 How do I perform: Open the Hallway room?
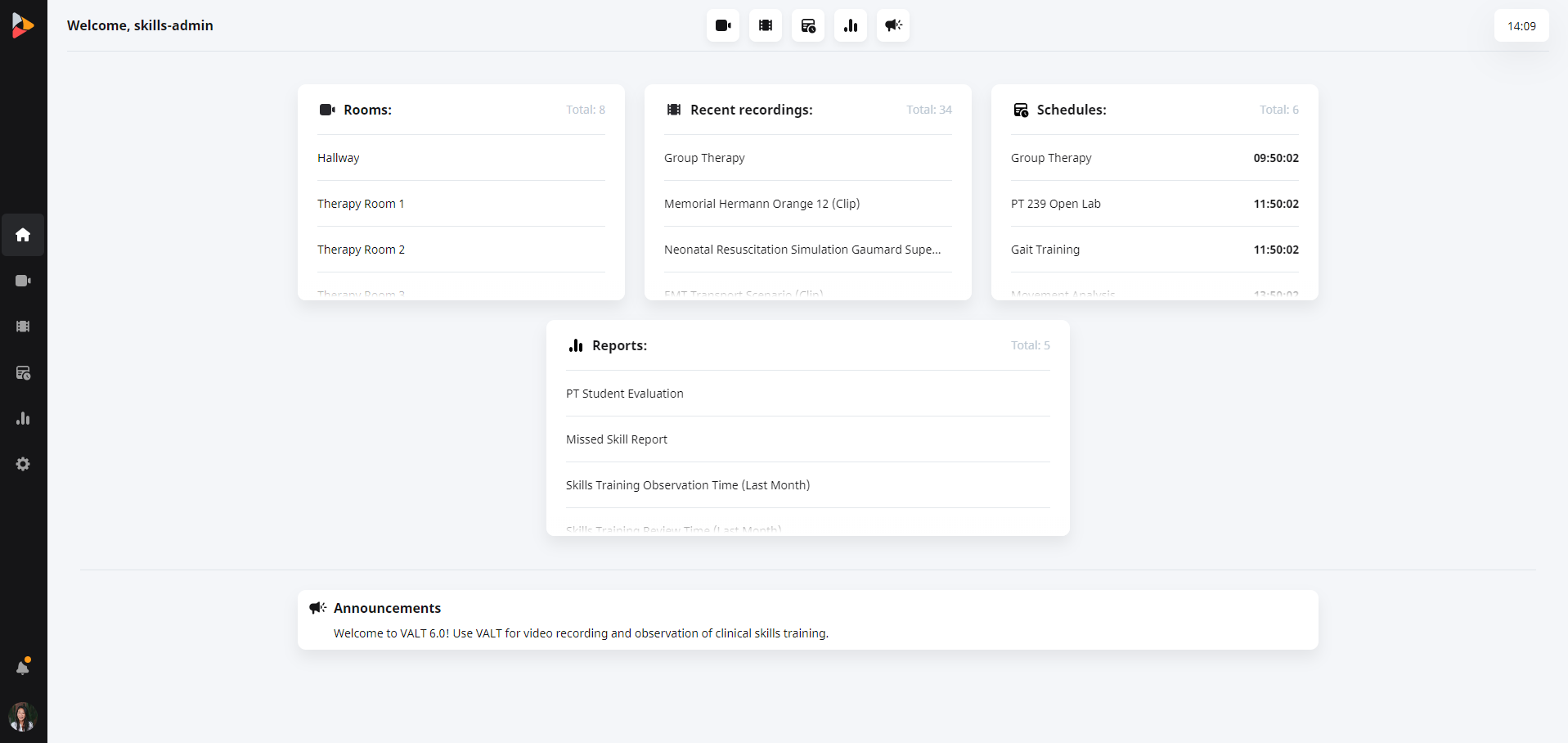click(x=339, y=158)
